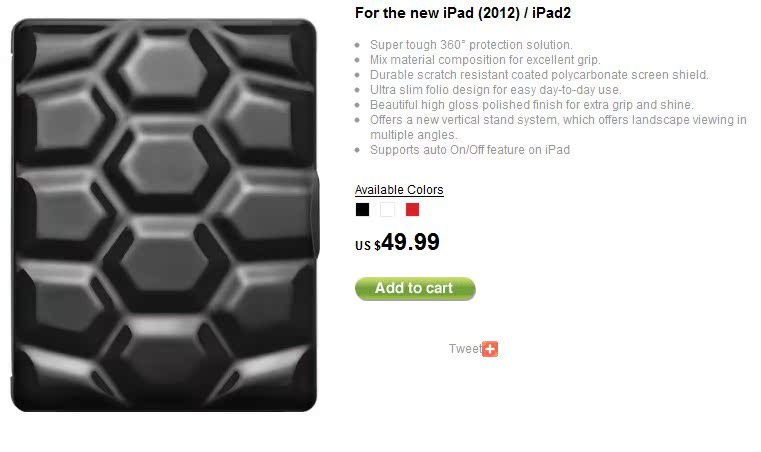Click the hexagon-patterned iPad case image
Viewport: 761px width, 452px height.
click(164, 215)
